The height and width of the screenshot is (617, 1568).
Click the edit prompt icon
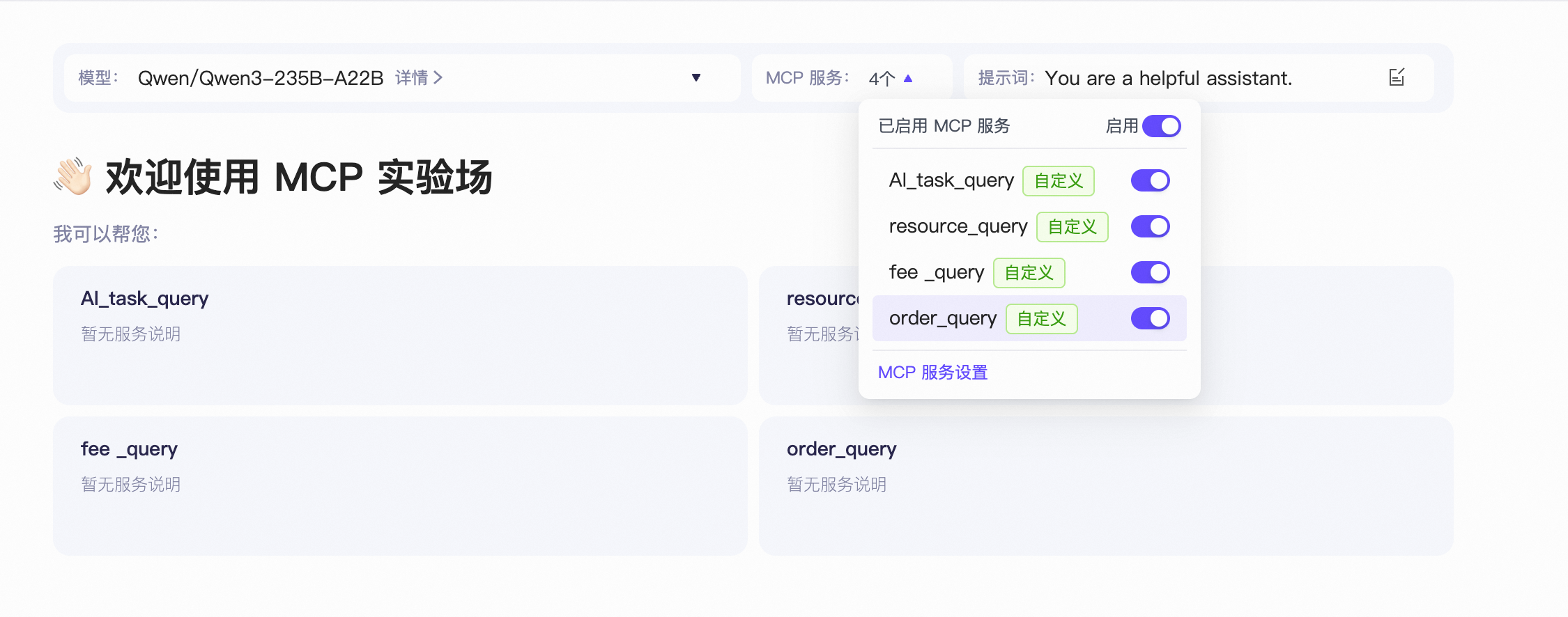click(x=1396, y=77)
